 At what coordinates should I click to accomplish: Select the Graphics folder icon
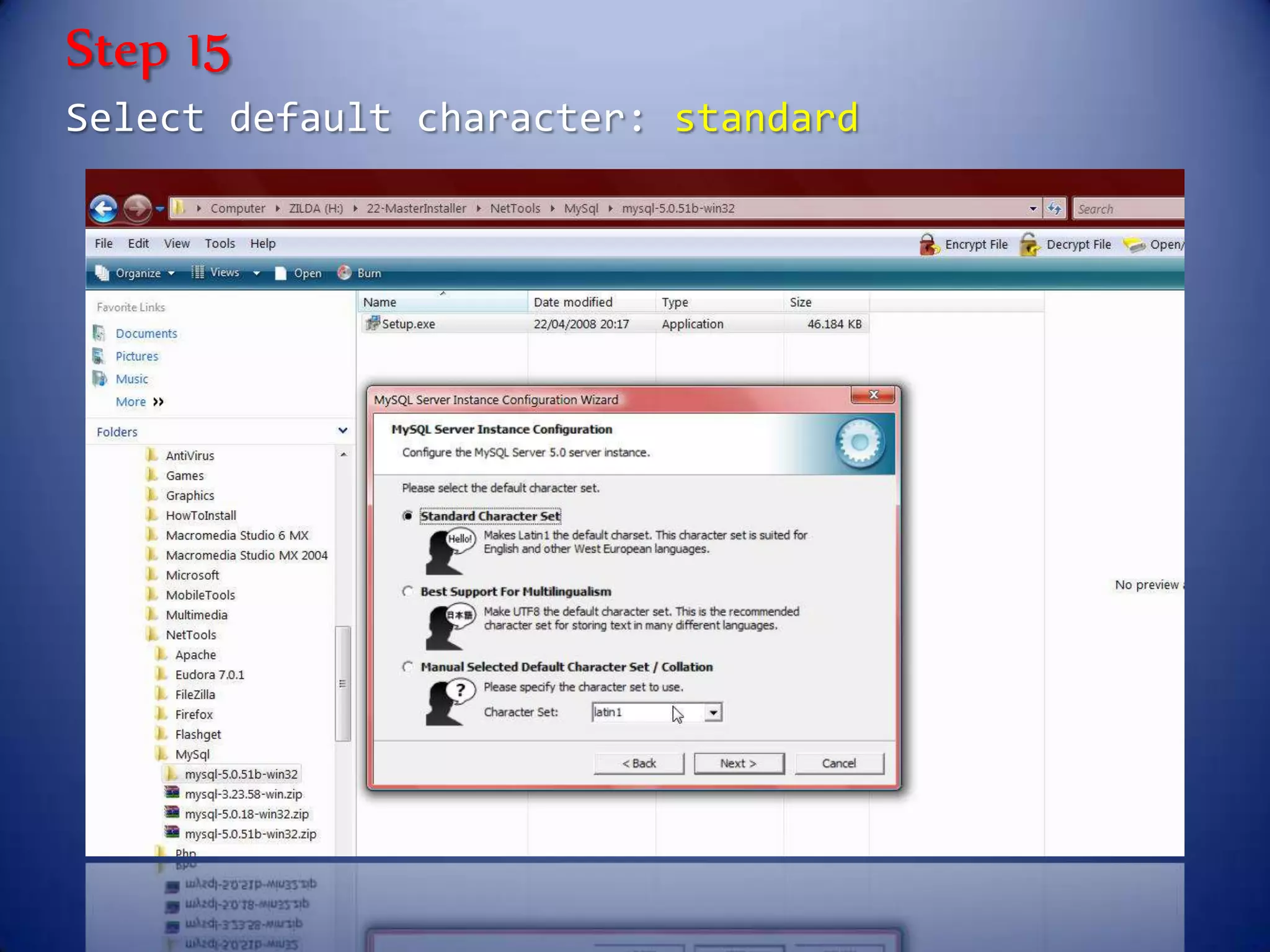(151, 495)
